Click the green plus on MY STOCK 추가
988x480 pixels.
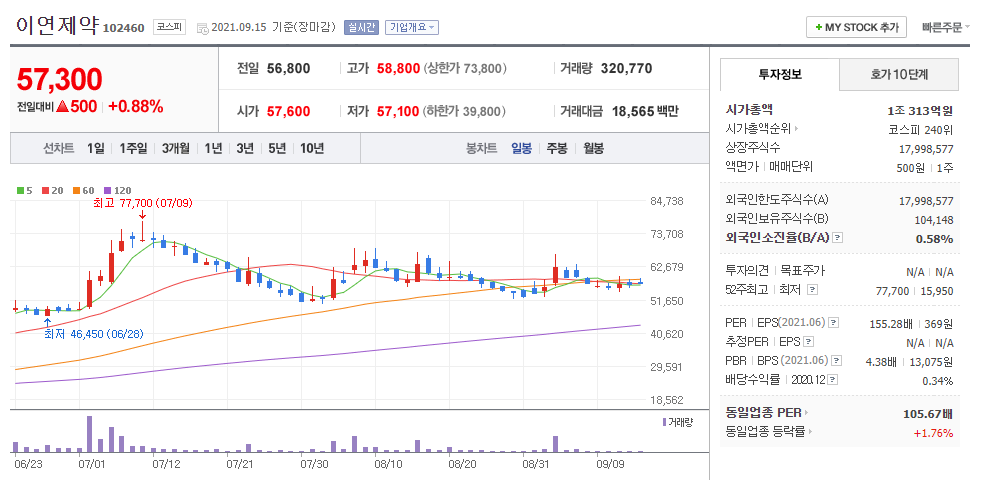click(819, 28)
